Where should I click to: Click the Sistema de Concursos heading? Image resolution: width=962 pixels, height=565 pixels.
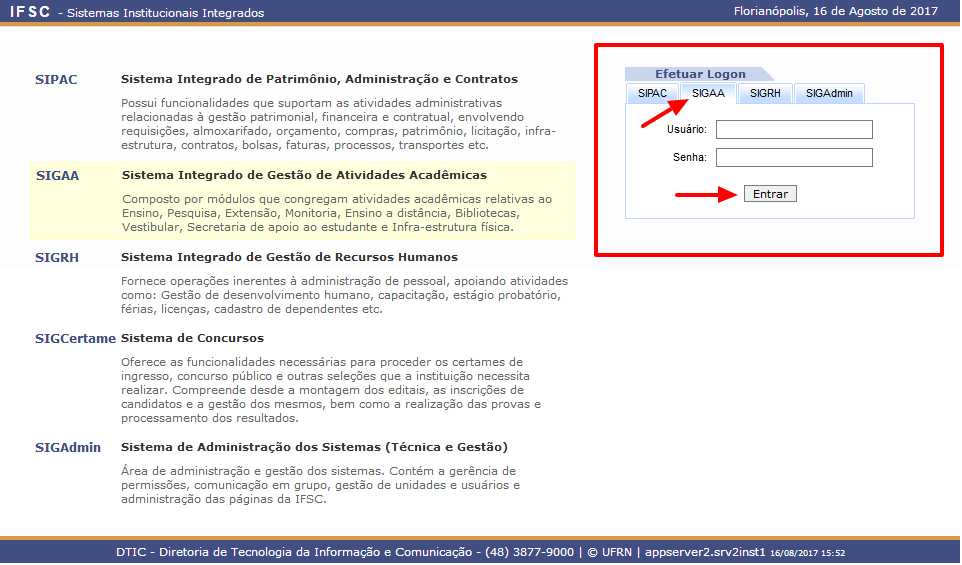(x=192, y=339)
